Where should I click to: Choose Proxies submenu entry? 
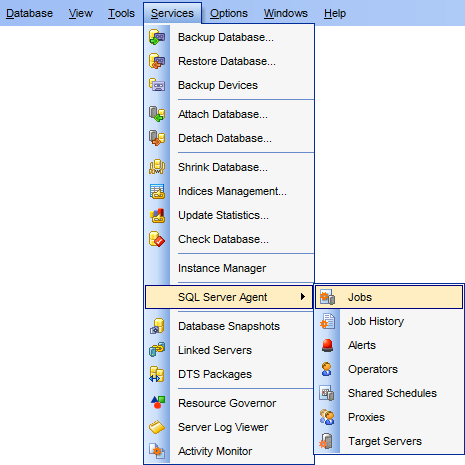(x=389, y=417)
